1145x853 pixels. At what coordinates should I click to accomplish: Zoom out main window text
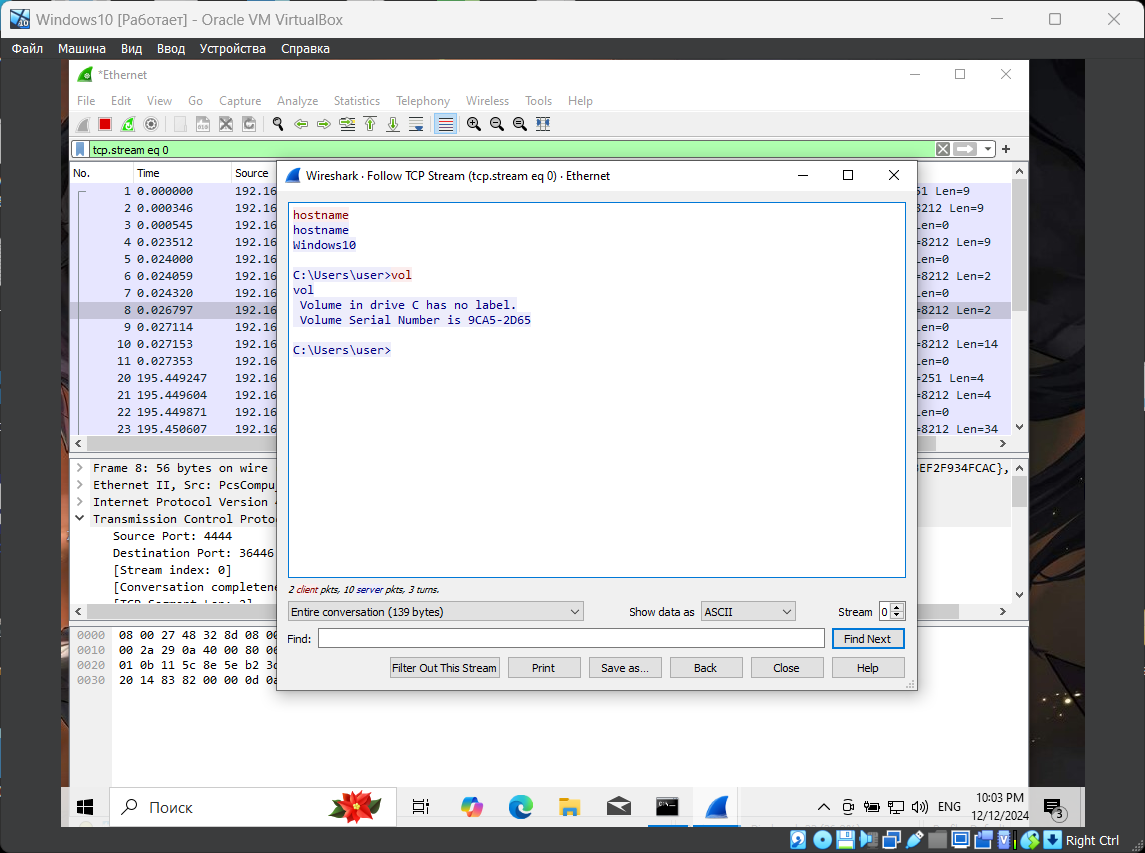(x=497, y=124)
